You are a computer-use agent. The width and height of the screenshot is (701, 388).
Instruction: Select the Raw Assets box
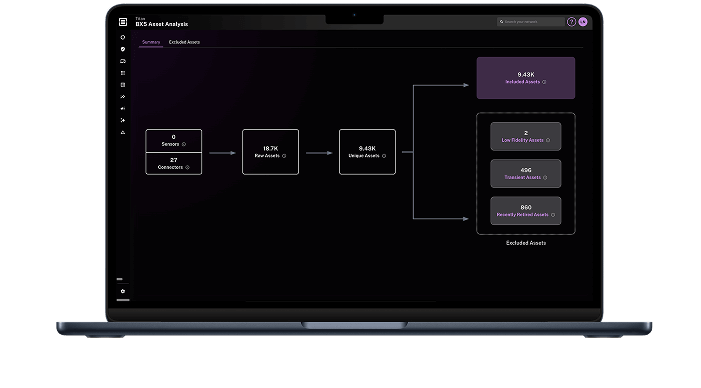pyautogui.click(x=270, y=152)
